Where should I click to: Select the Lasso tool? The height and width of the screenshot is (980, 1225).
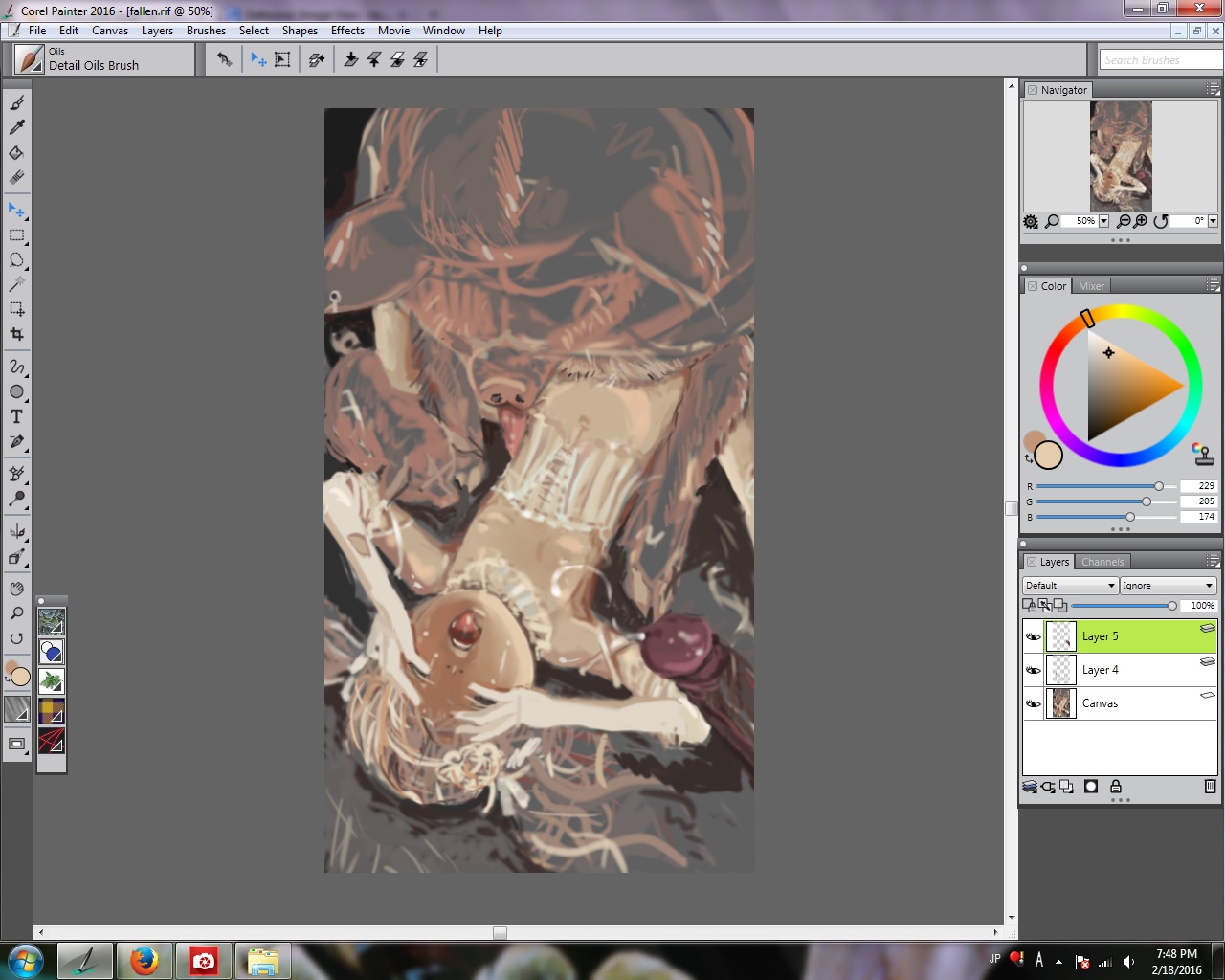[x=16, y=259]
